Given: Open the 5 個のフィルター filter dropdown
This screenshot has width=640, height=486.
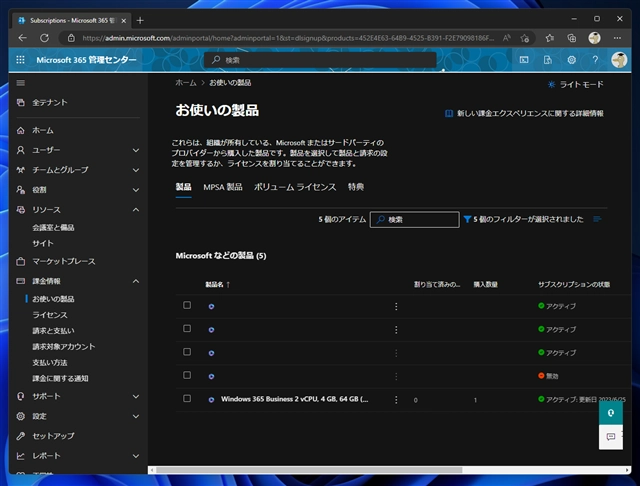Looking at the screenshot, I should (x=524, y=220).
